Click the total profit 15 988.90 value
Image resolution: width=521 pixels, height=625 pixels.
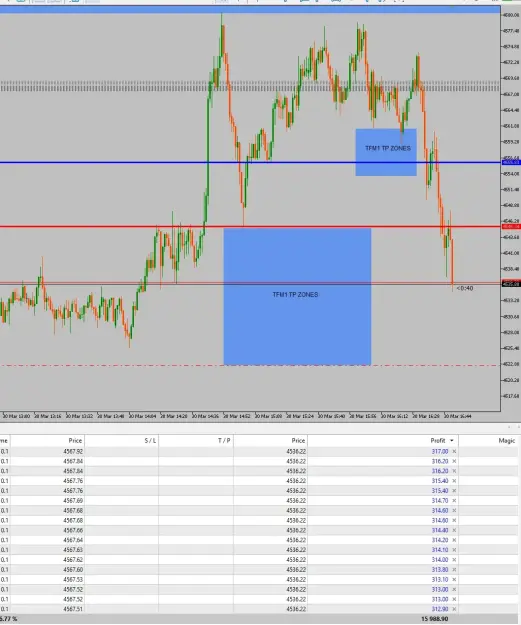pos(434,619)
